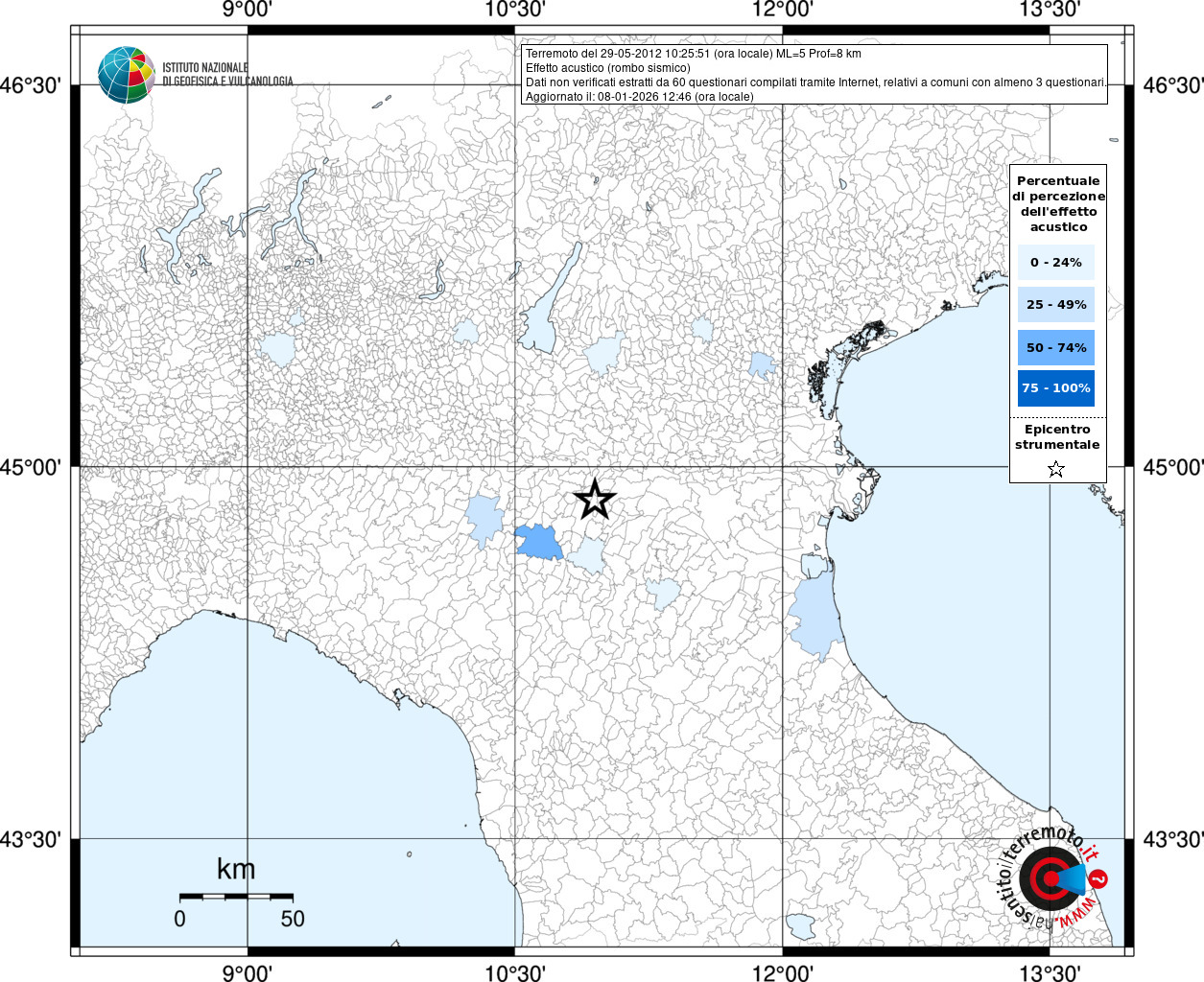Click the '0' value on the scale bar
The height and width of the screenshot is (982, 1204).
[x=179, y=919]
